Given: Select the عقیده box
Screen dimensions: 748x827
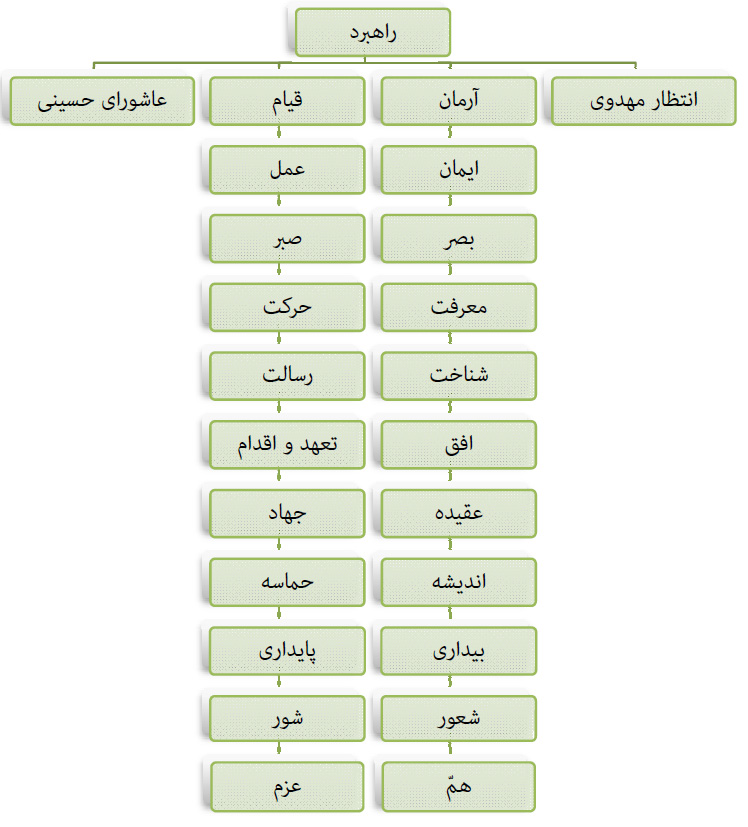Looking at the screenshot, I should tap(459, 513).
